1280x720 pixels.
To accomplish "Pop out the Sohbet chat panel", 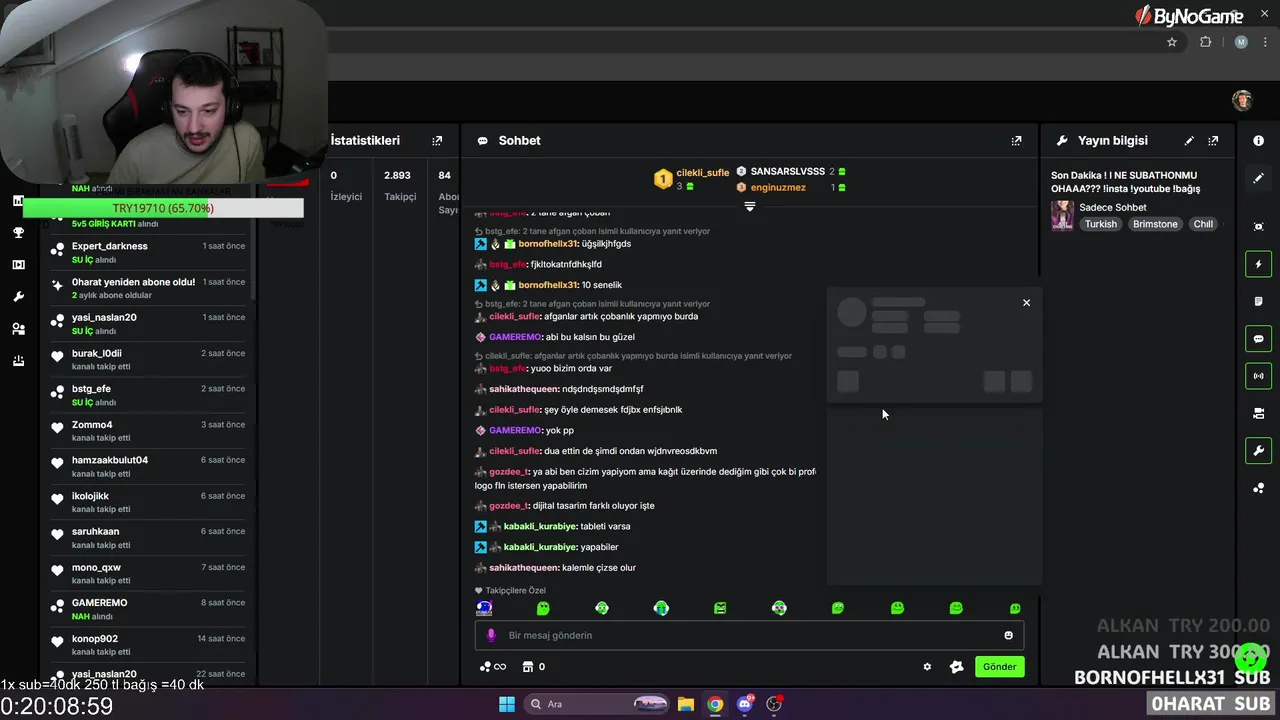I will (1016, 141).
